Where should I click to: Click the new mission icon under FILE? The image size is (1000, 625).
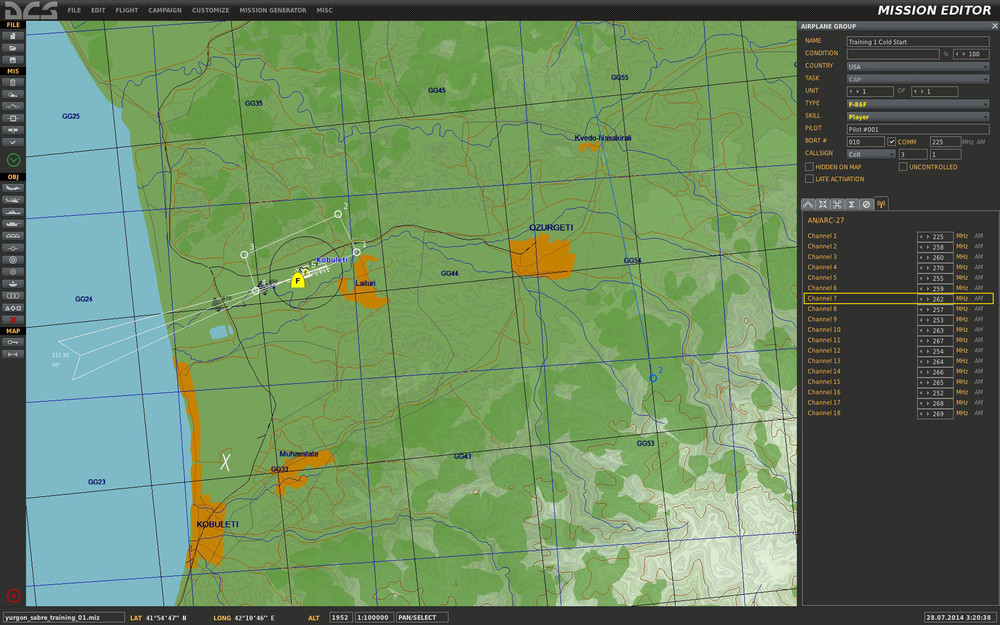point(13,36)
